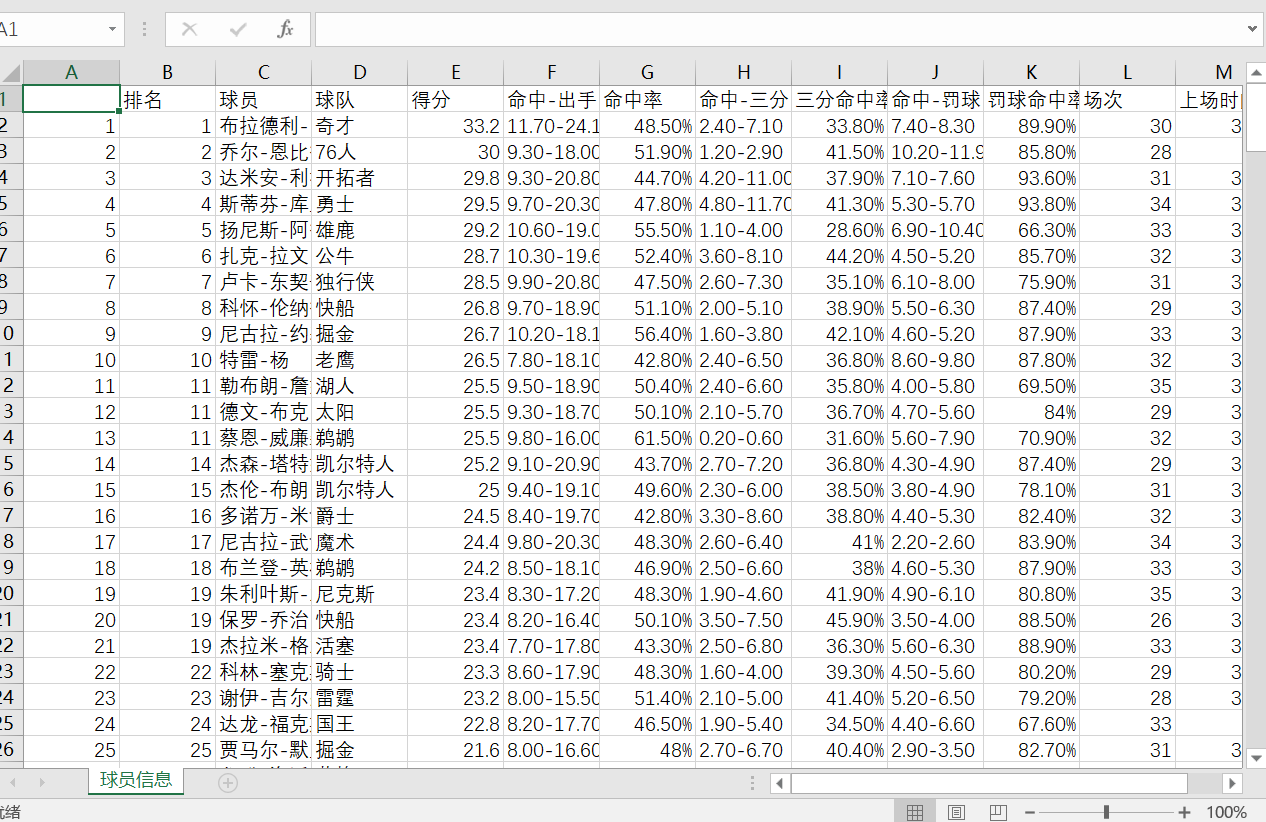
Task: Click the 雷霆 team cell
Action: click(359, 698)
